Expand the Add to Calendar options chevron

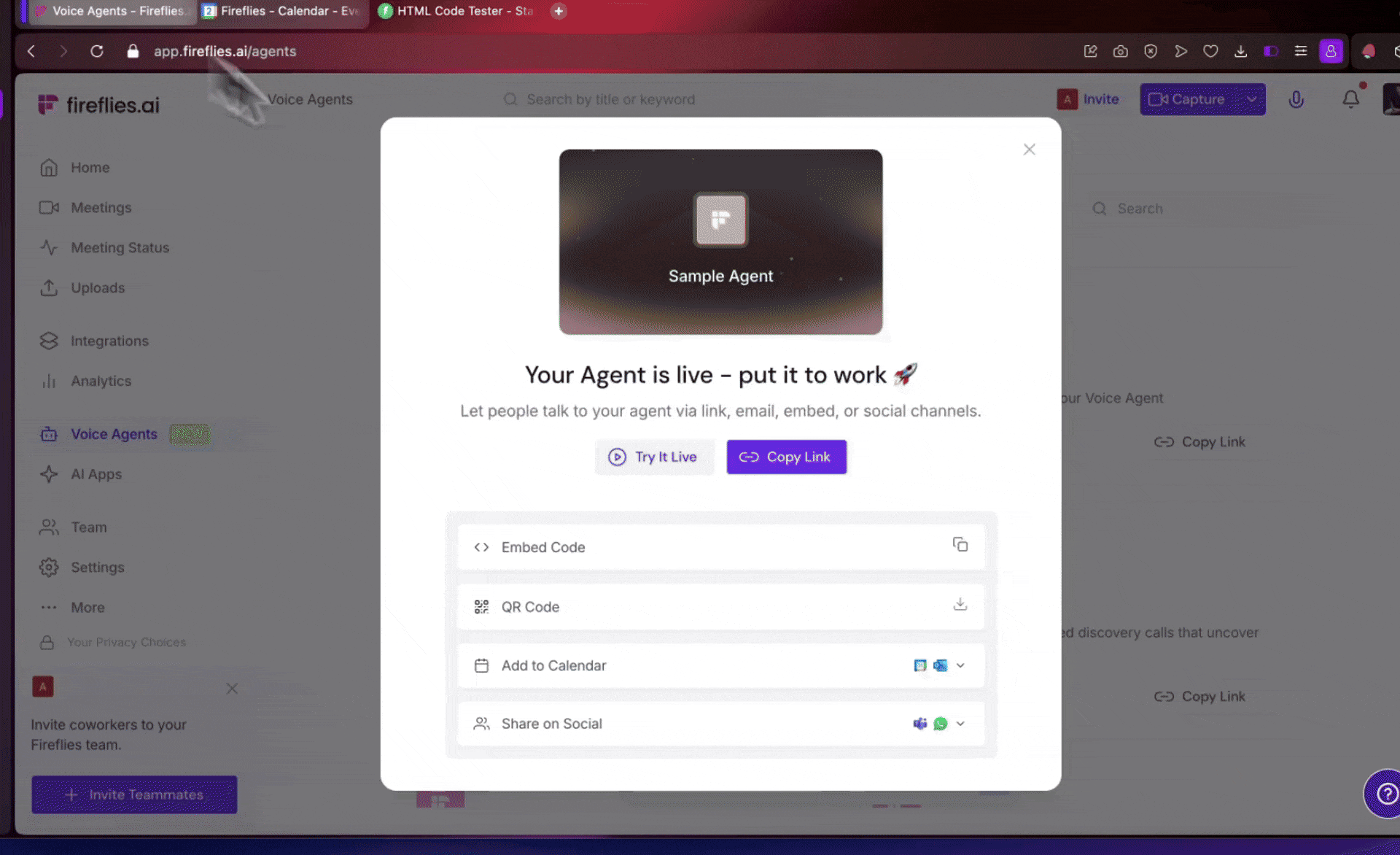960,665
